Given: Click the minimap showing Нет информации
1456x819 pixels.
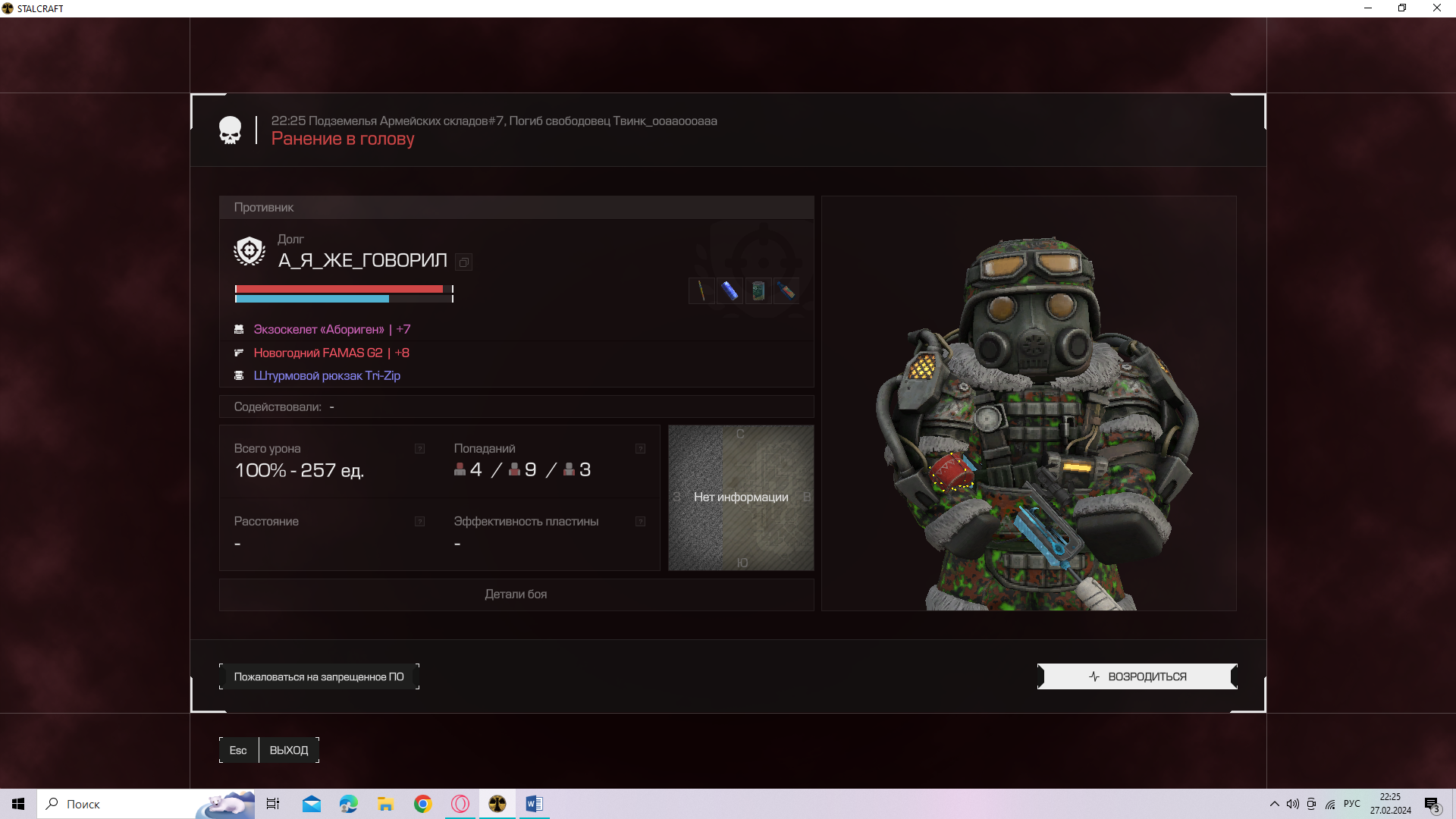Looking at the screenshot, I should pyautogui.click(x=741, y=497).
